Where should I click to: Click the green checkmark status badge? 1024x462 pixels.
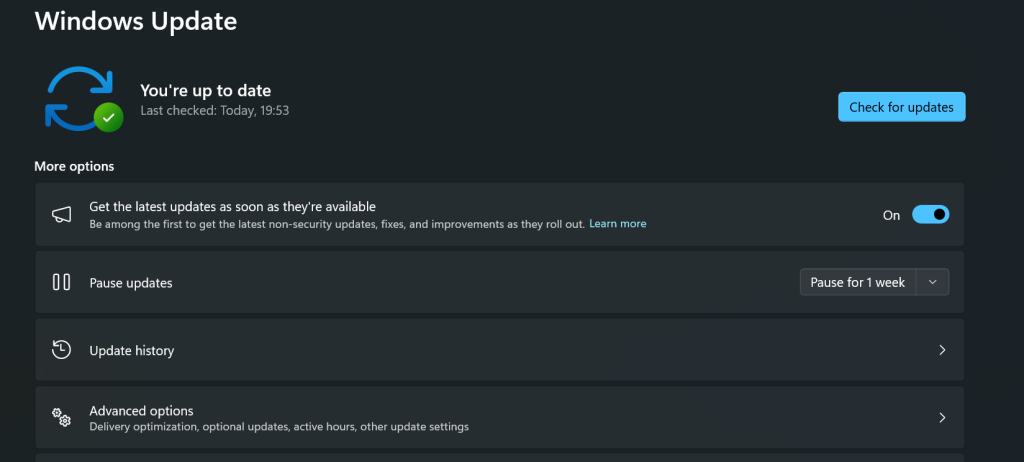[108, 118]
